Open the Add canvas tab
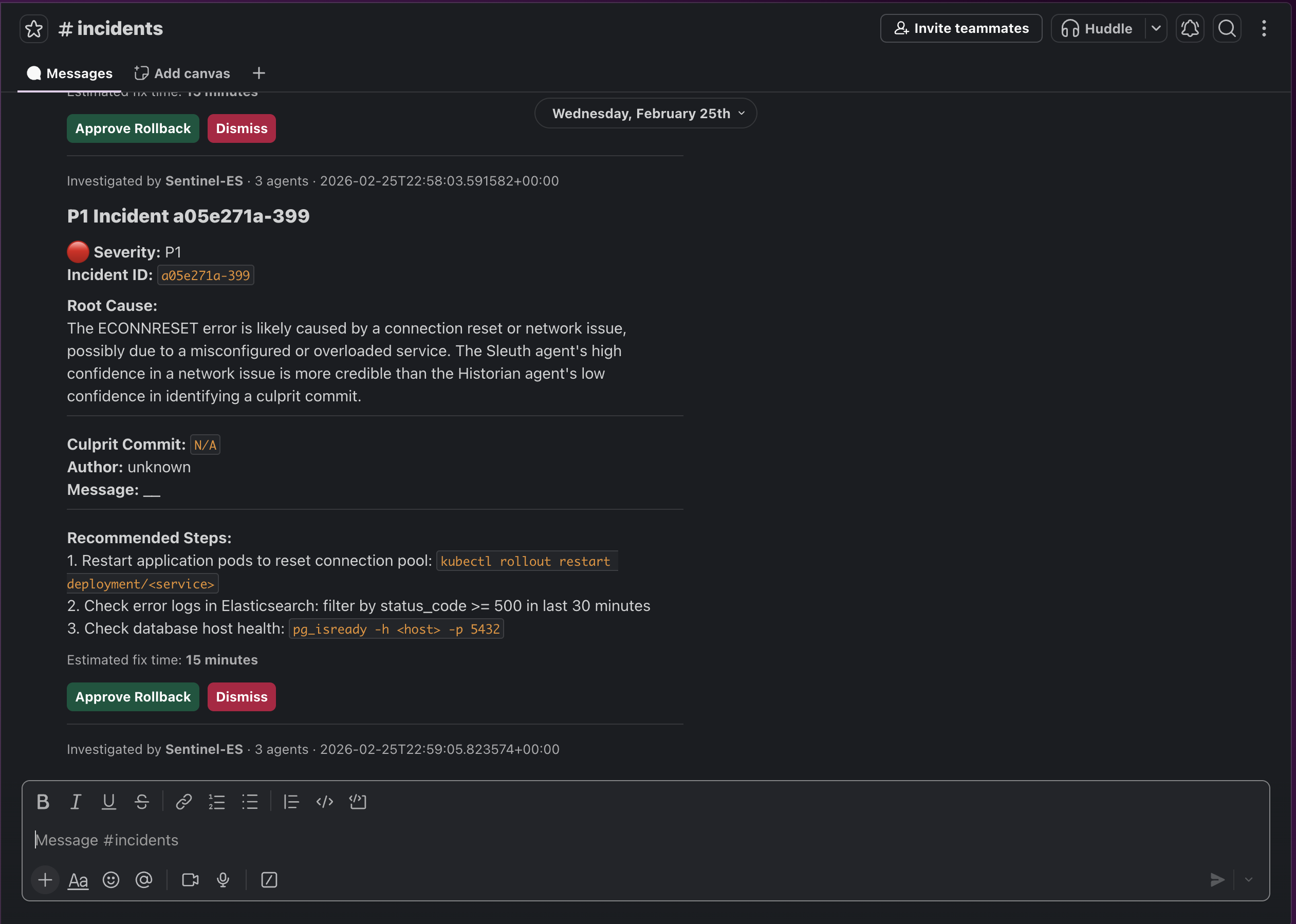 pyautogui.click(x=182, y=73)
